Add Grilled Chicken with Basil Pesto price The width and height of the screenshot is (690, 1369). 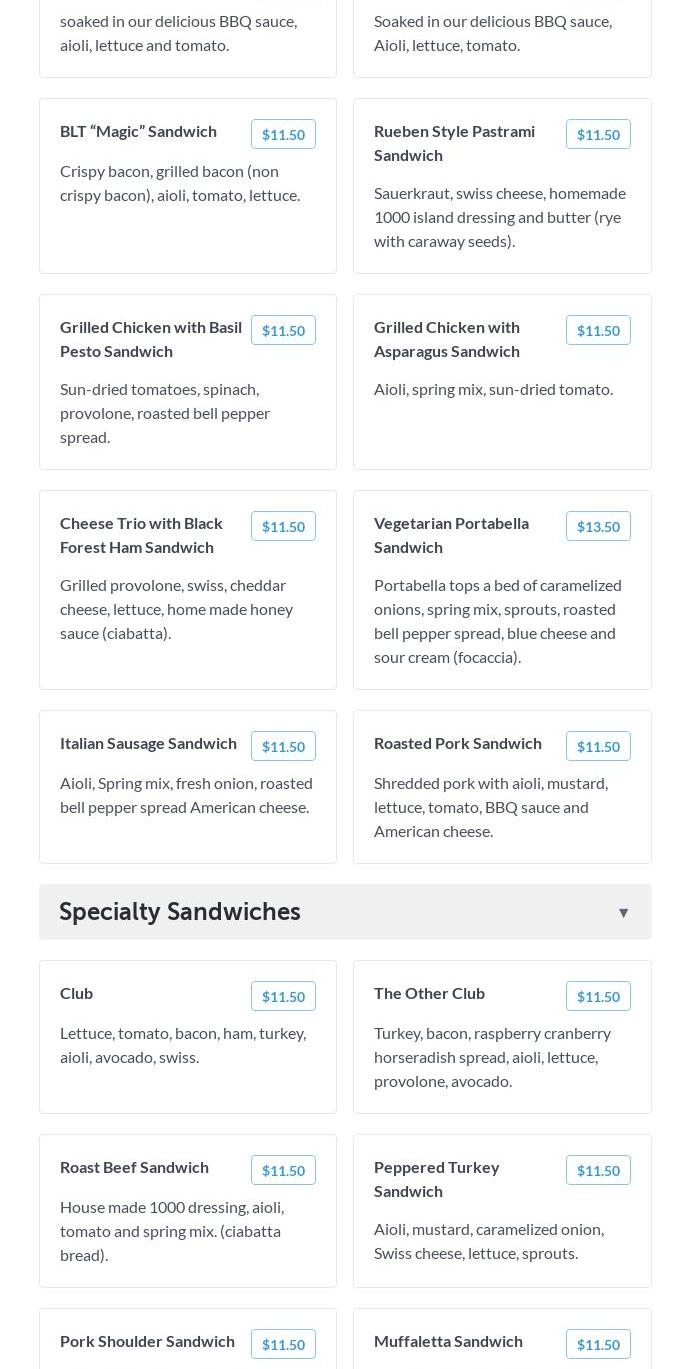tap(283, 330)
